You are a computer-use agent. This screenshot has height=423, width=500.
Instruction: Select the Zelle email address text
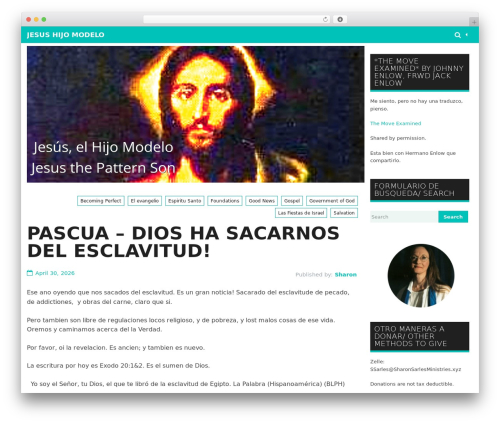[x=415, y=369]
